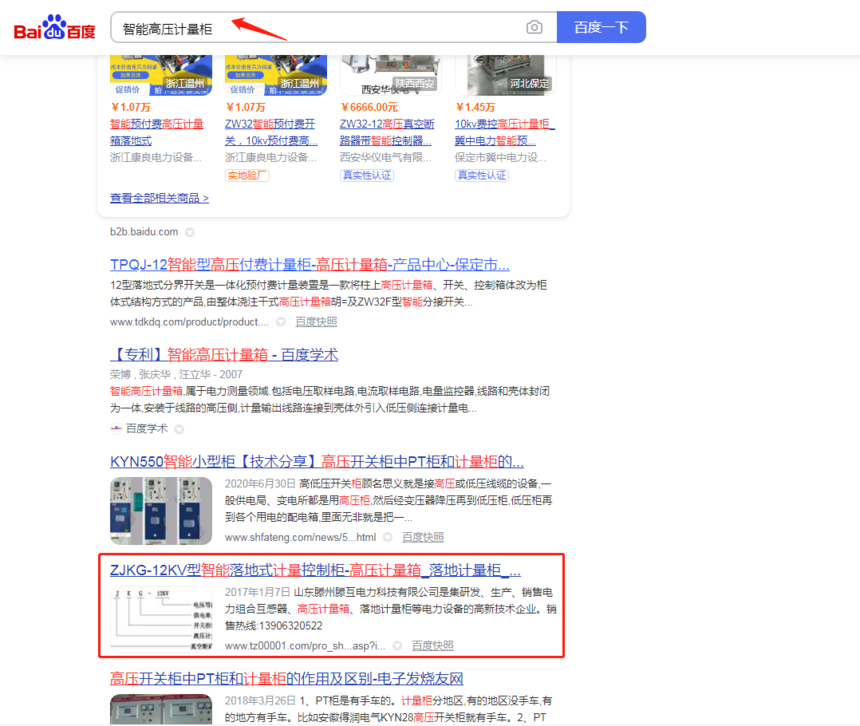The image size is (860, 726).
Task: Click the www.shfateng.com result URL
Action: pos(301,537)
